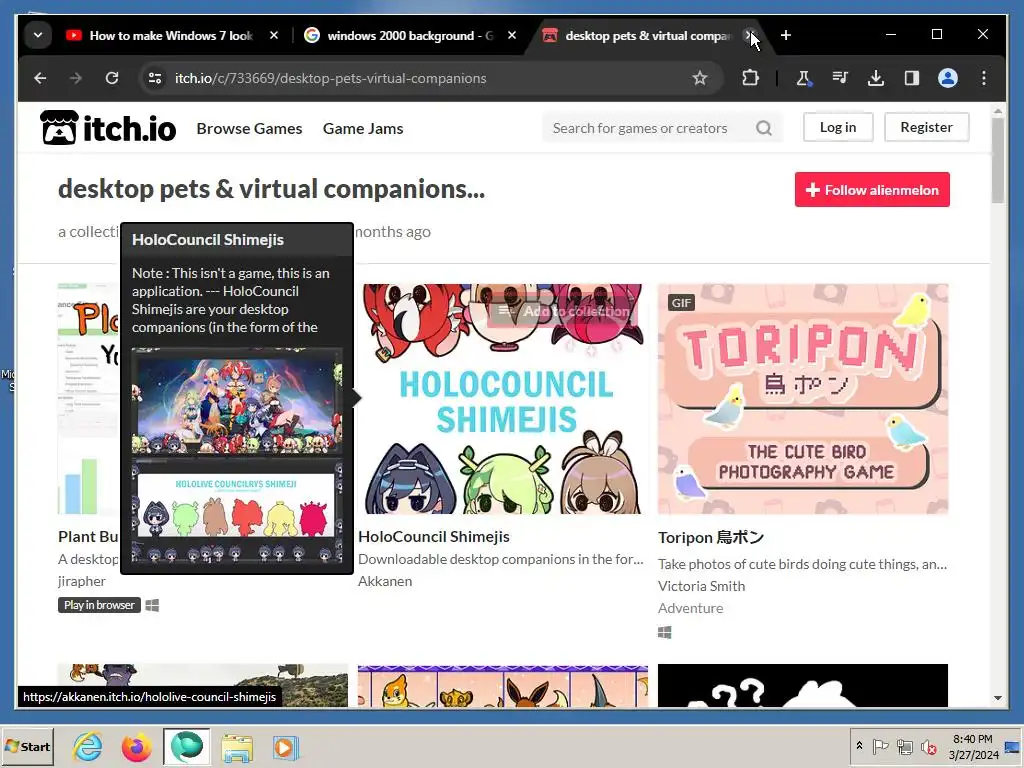The image size is (1024, 768).
Task: Bookmark this page with the star
Action: 699,78
